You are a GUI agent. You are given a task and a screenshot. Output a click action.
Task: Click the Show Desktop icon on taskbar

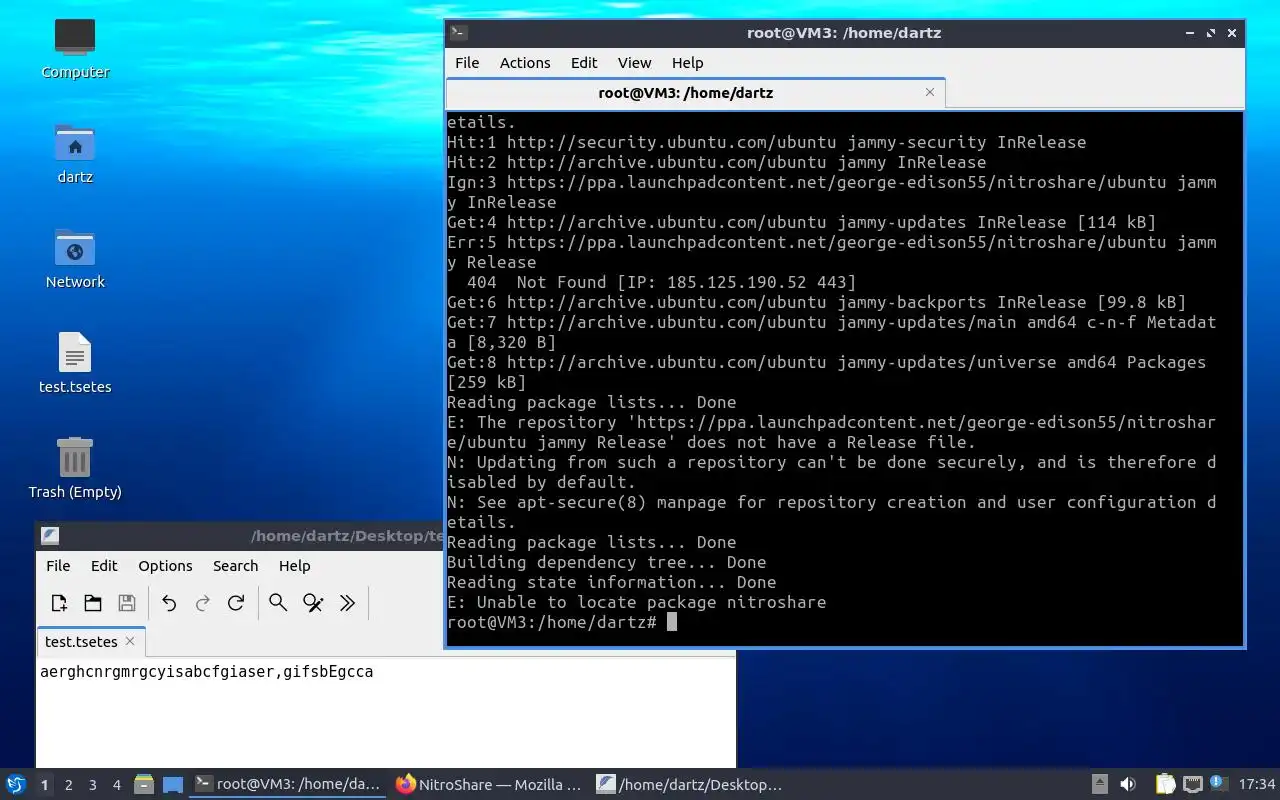(x=172, y=785)
